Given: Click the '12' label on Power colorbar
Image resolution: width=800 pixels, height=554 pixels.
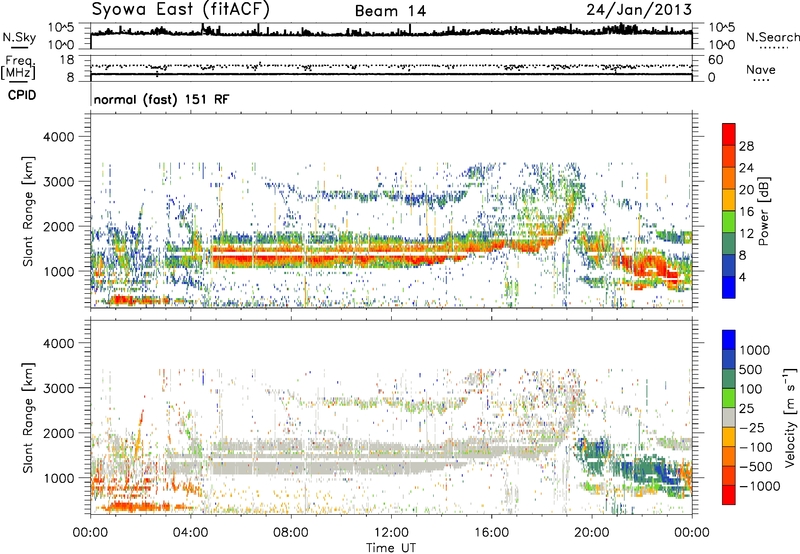Looking at the screenshot, I should tap(746, 234).
